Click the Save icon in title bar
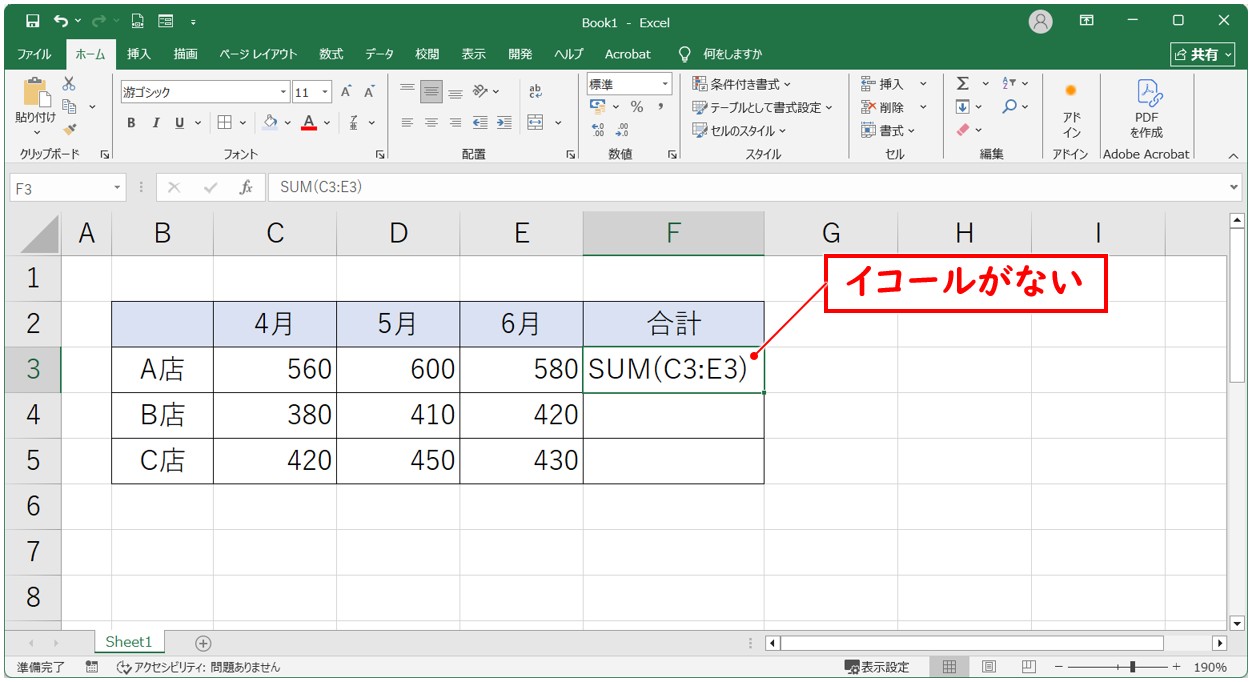This screenshot has width=1252, height=682. [x=32, y=21]
